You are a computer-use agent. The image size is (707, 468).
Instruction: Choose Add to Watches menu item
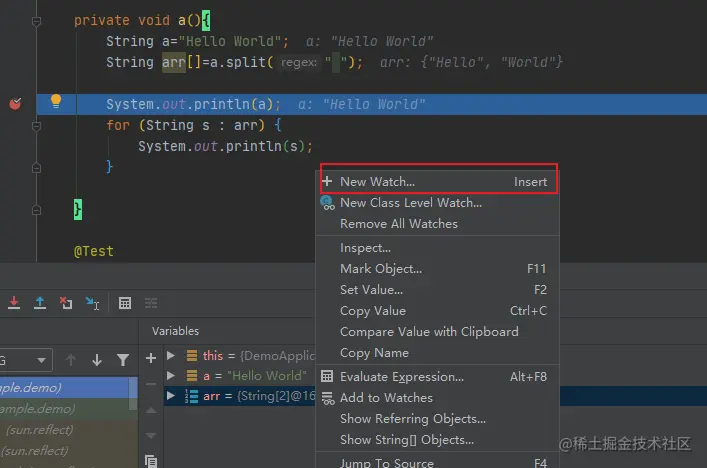[x=438, y=398]
